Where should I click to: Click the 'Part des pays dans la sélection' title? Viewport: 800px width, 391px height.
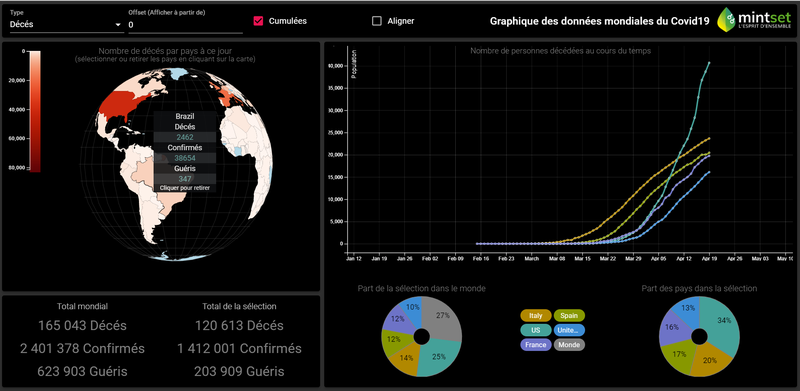pyautogui.click(x=699, y=288)
